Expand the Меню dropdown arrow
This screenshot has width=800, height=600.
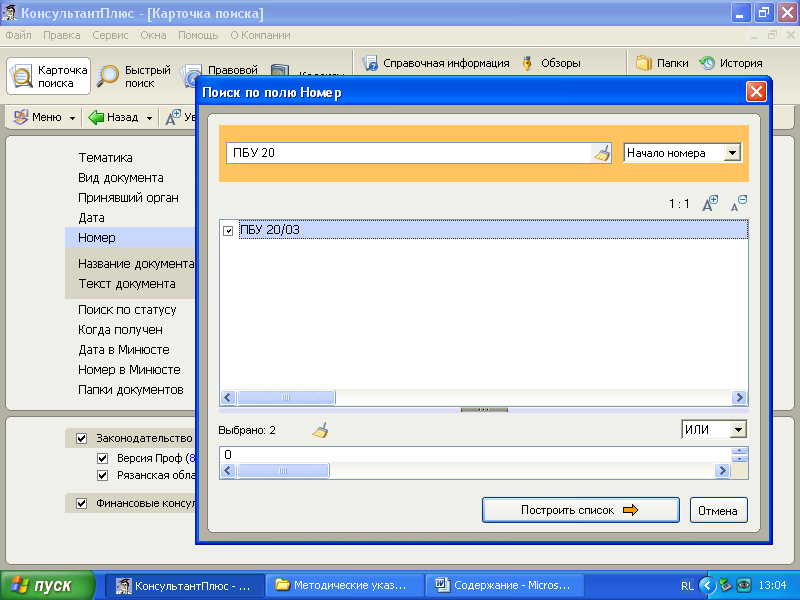click(72, 118)
